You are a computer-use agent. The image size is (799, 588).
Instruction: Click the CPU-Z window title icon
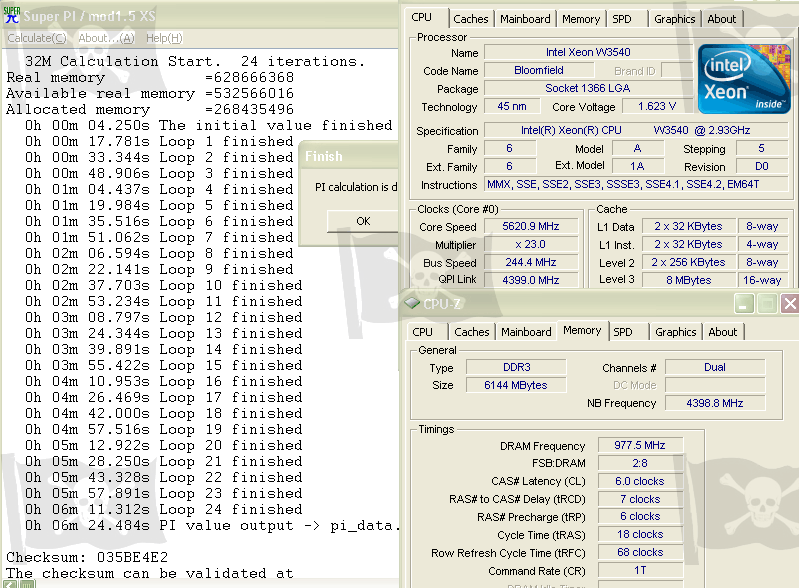click(x=412, y=303)
